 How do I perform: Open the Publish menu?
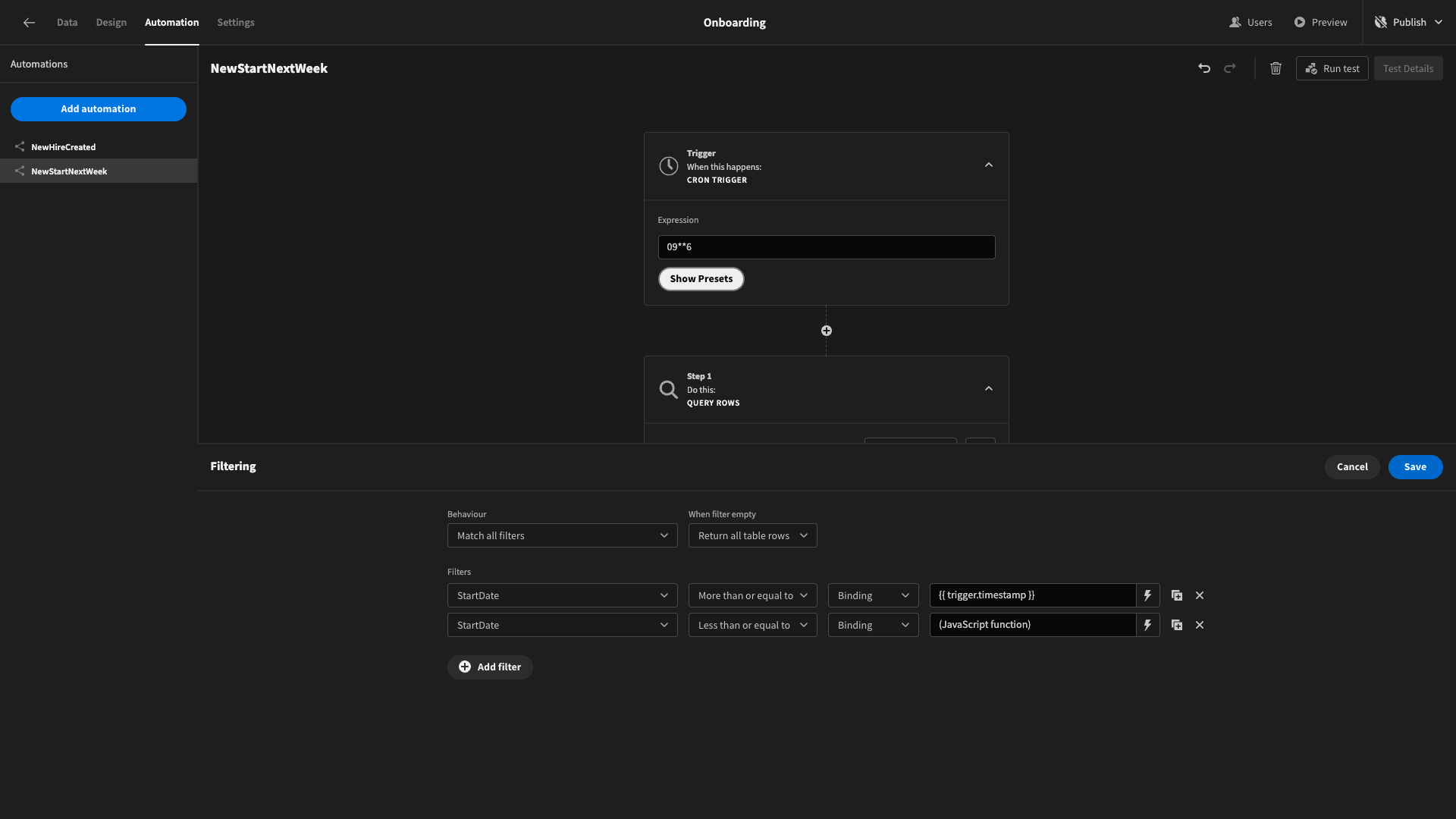1409,23
